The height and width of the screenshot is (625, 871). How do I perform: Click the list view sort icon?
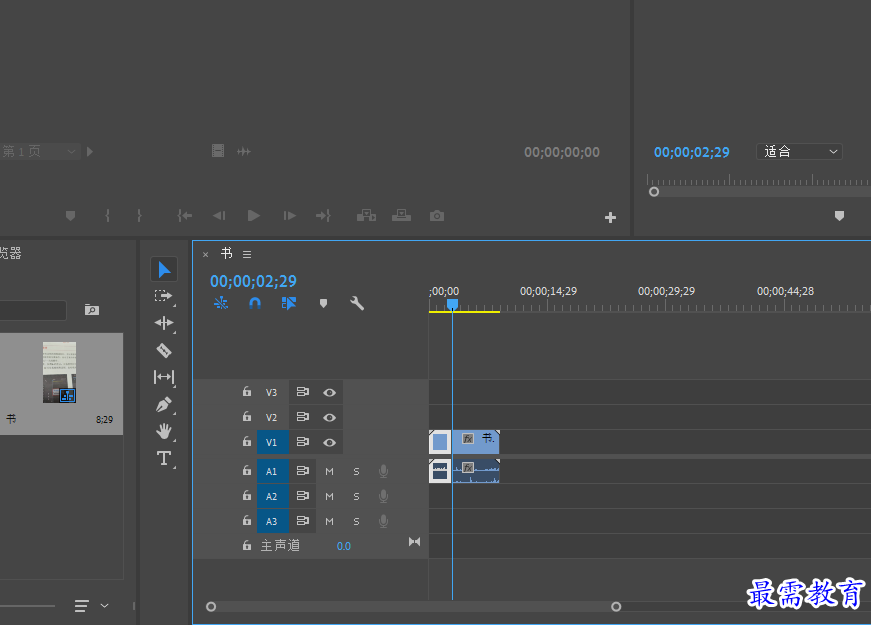[82, 606]
